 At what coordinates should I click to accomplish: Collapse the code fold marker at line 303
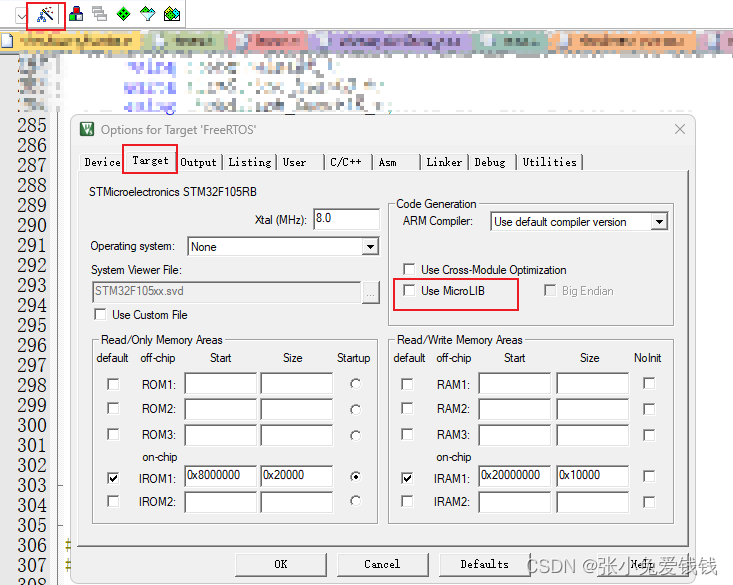[x=60, y=486]
